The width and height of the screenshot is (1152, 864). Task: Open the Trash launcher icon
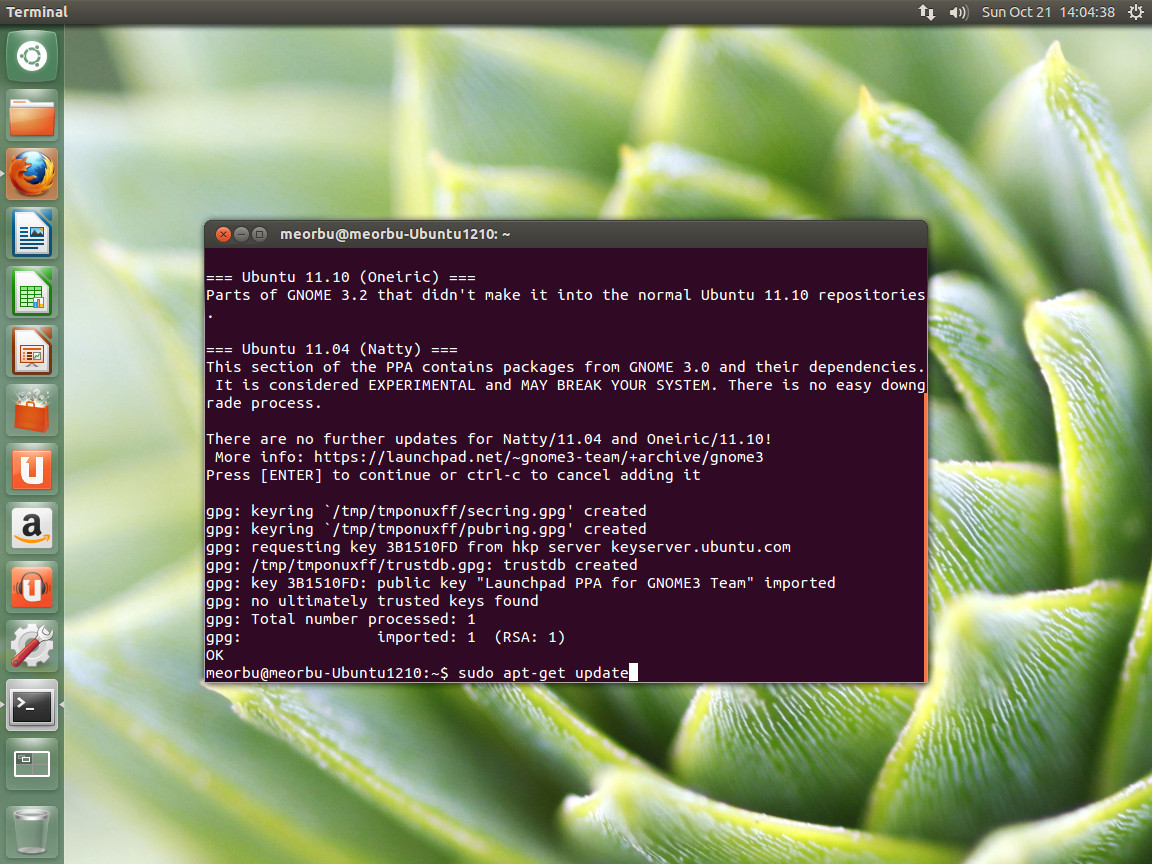click(x=32, y=832)
